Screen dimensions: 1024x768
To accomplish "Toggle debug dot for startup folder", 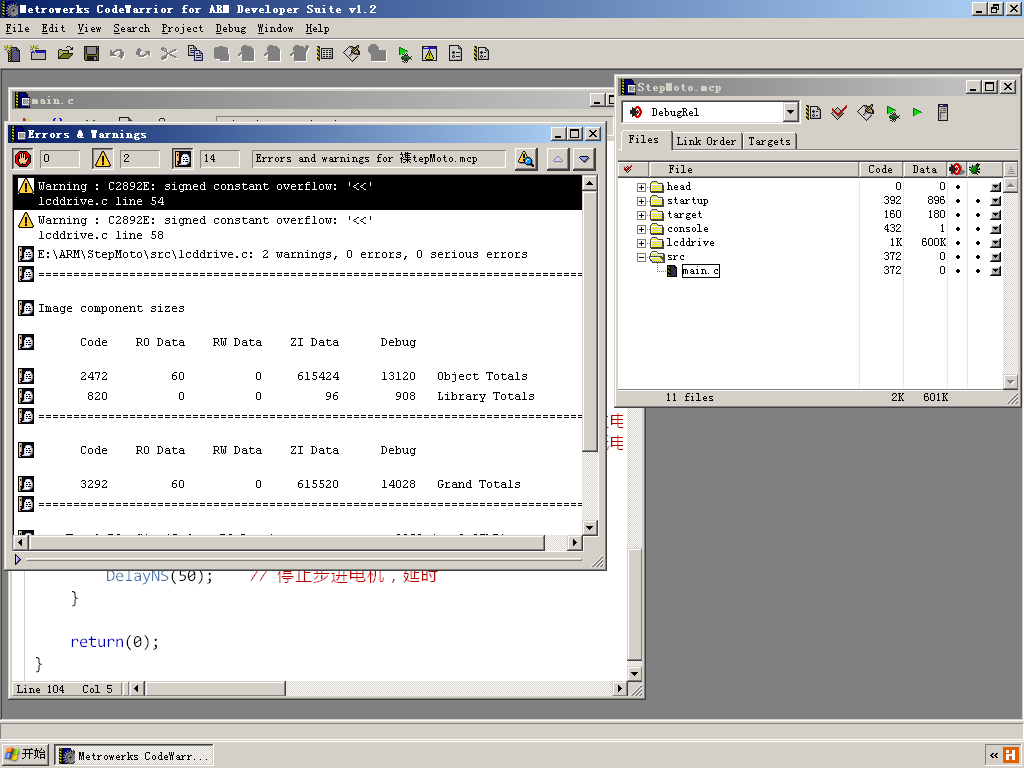I will (x=978, y=201).
